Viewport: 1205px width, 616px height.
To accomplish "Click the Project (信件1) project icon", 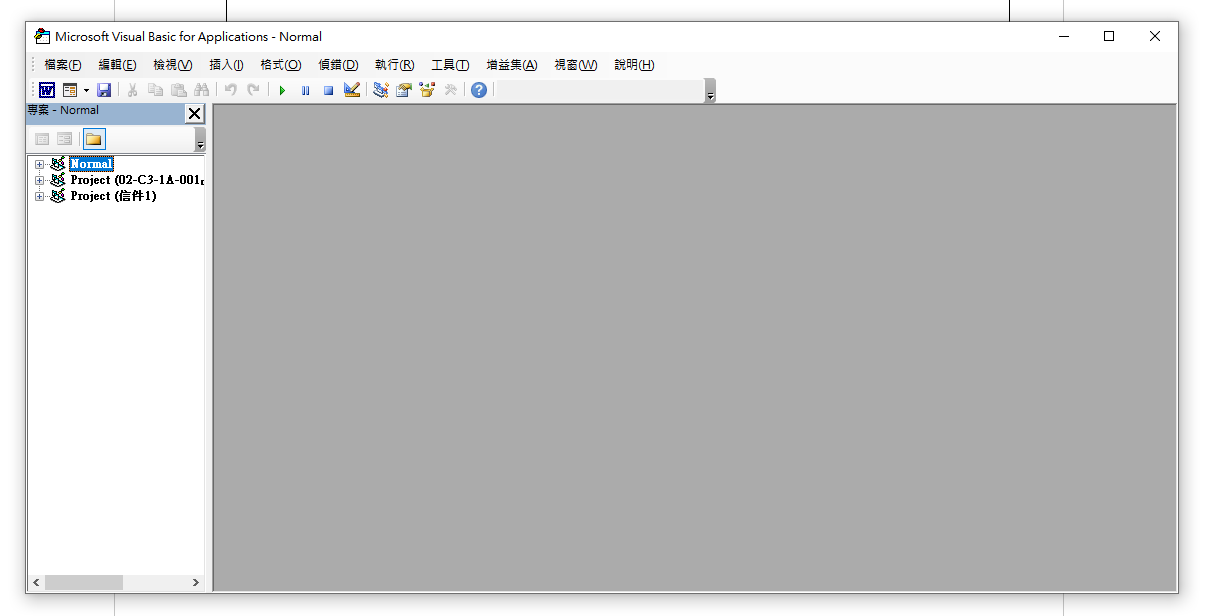I will [57, 196].
